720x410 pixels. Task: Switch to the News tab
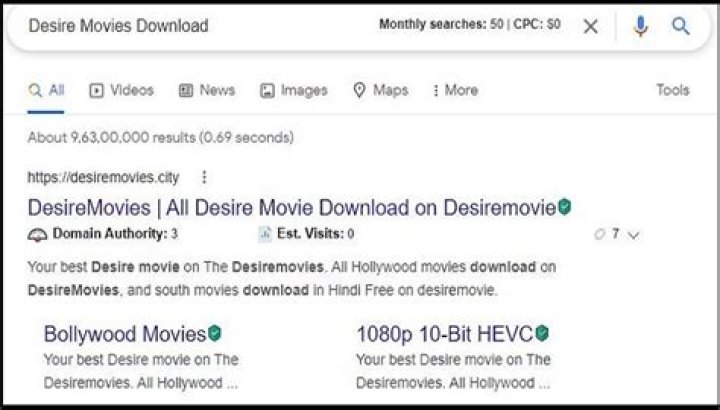[207, 90]
